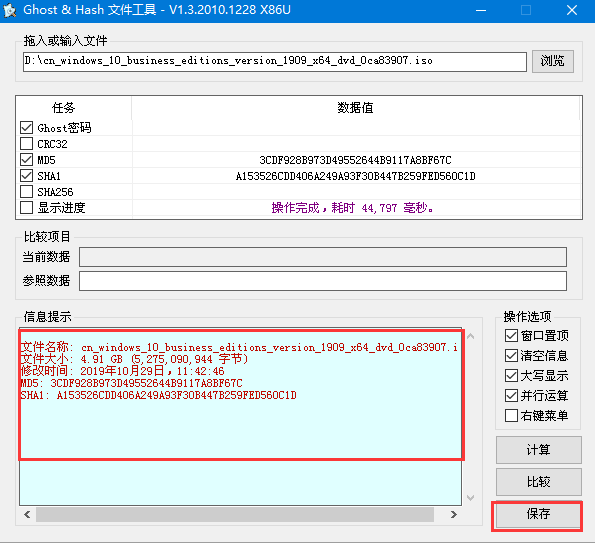Toggle the 清空信息 option
Viewport: 595px width, 543px height.
pos(511,356)
